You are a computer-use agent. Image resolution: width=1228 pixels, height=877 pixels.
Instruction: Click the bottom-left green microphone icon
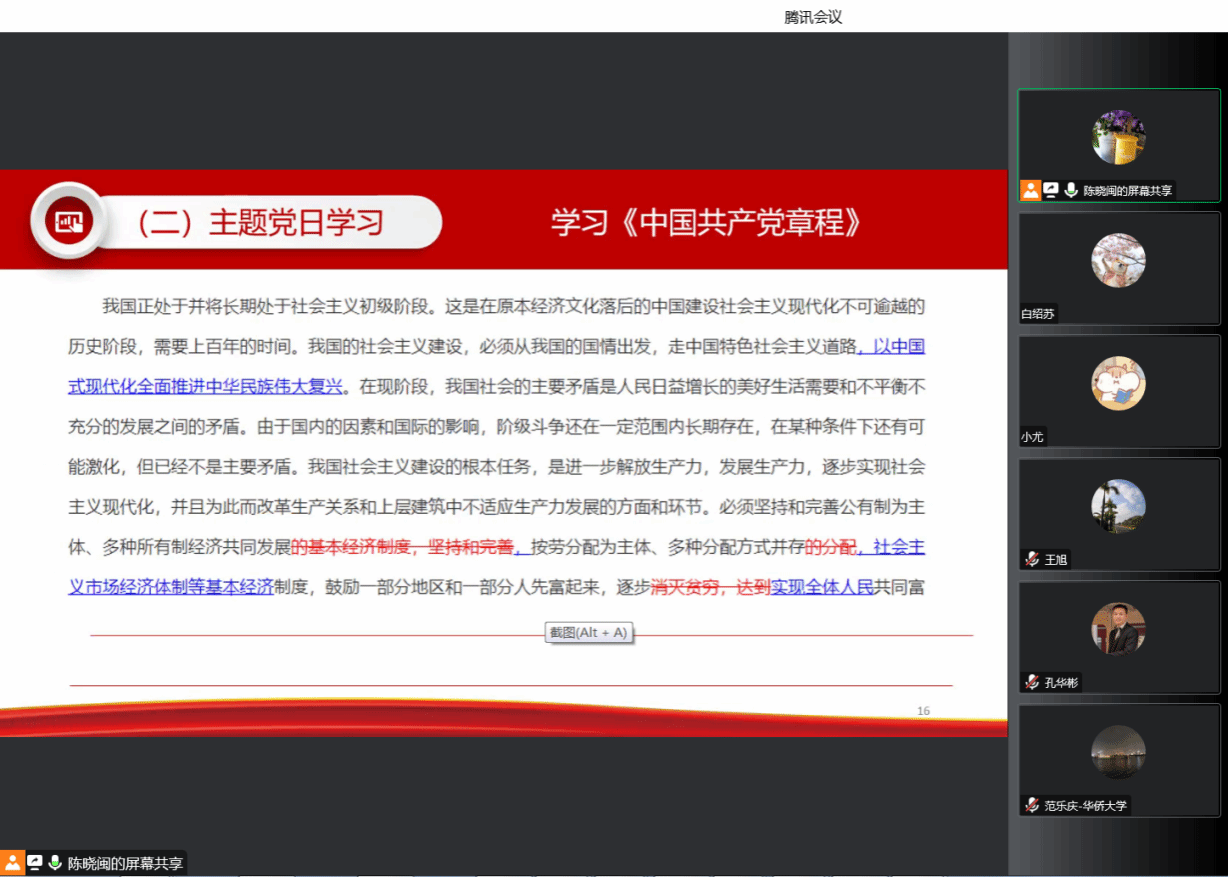click(54, 863)
